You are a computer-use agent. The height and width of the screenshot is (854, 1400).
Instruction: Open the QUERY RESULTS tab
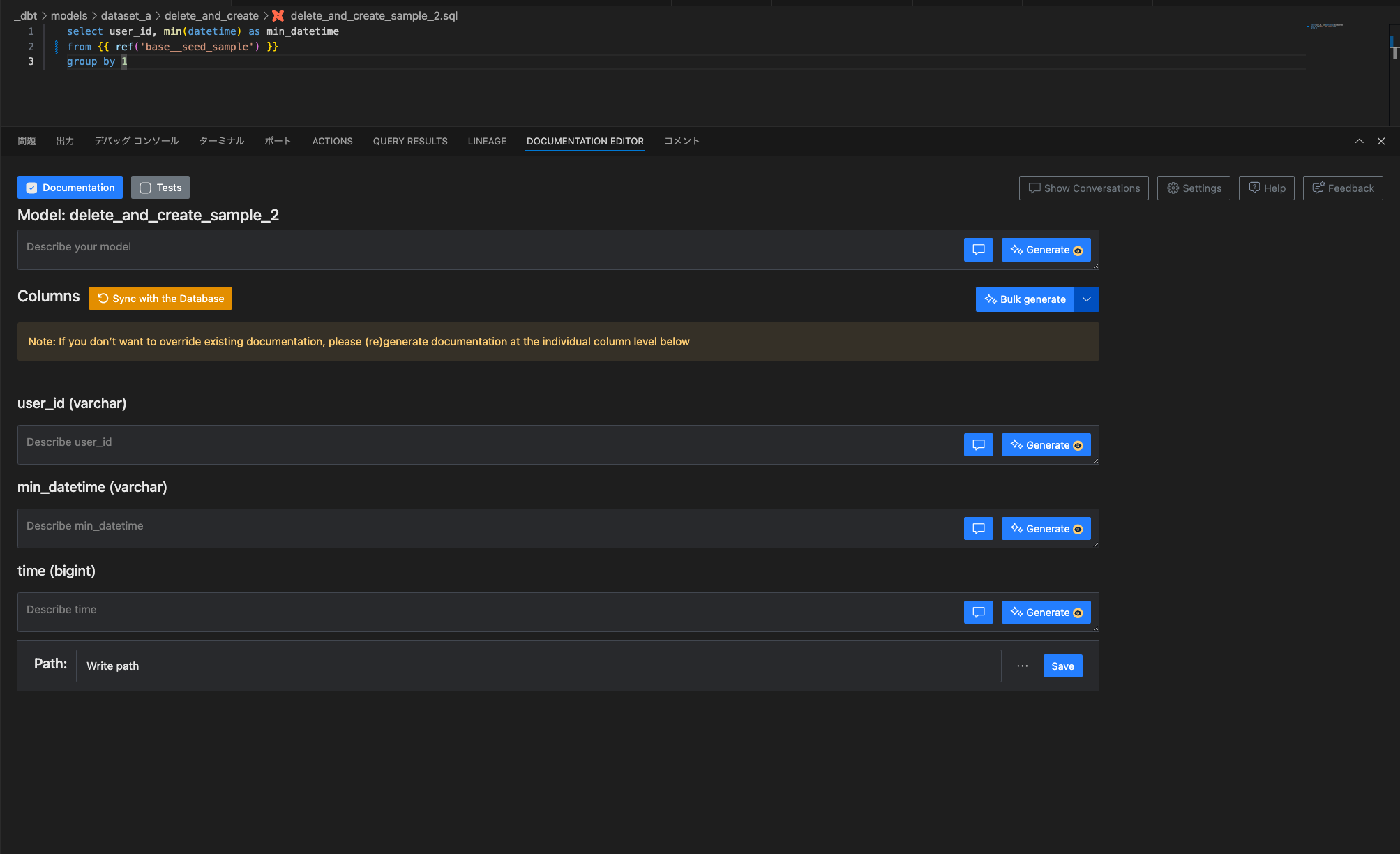410,141
